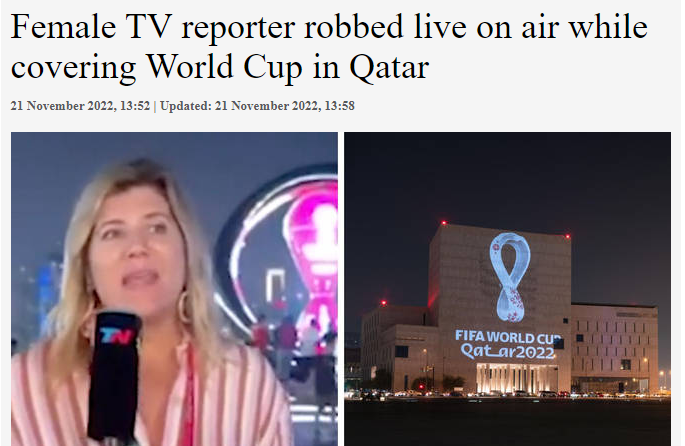
Task: Click the illuminated columned entrance of the building
Action: point(516,378)
